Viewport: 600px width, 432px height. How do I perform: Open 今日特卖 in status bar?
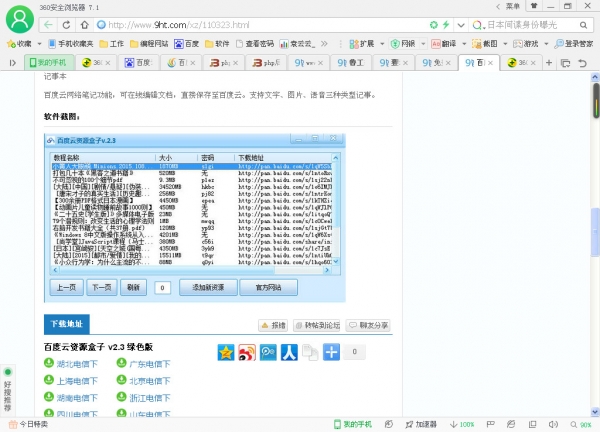29,424
